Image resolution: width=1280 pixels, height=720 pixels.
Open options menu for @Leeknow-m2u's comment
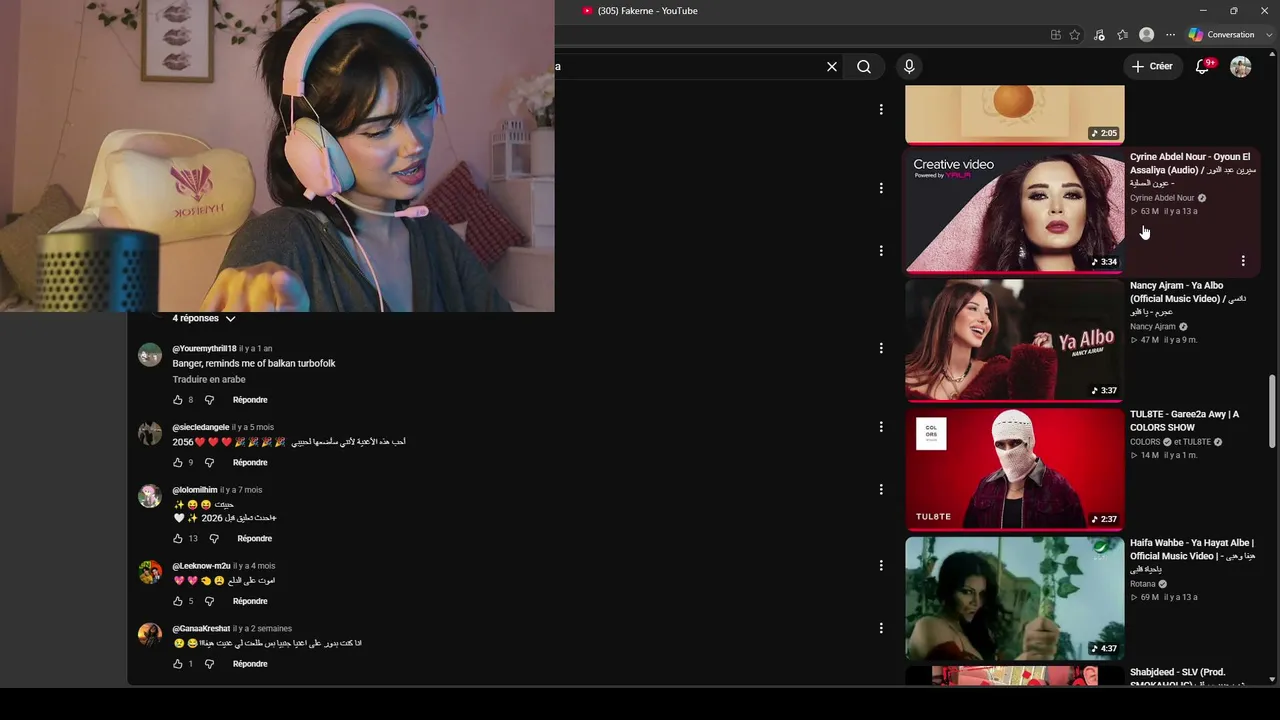pyautogui.click(x=881, y=566)
